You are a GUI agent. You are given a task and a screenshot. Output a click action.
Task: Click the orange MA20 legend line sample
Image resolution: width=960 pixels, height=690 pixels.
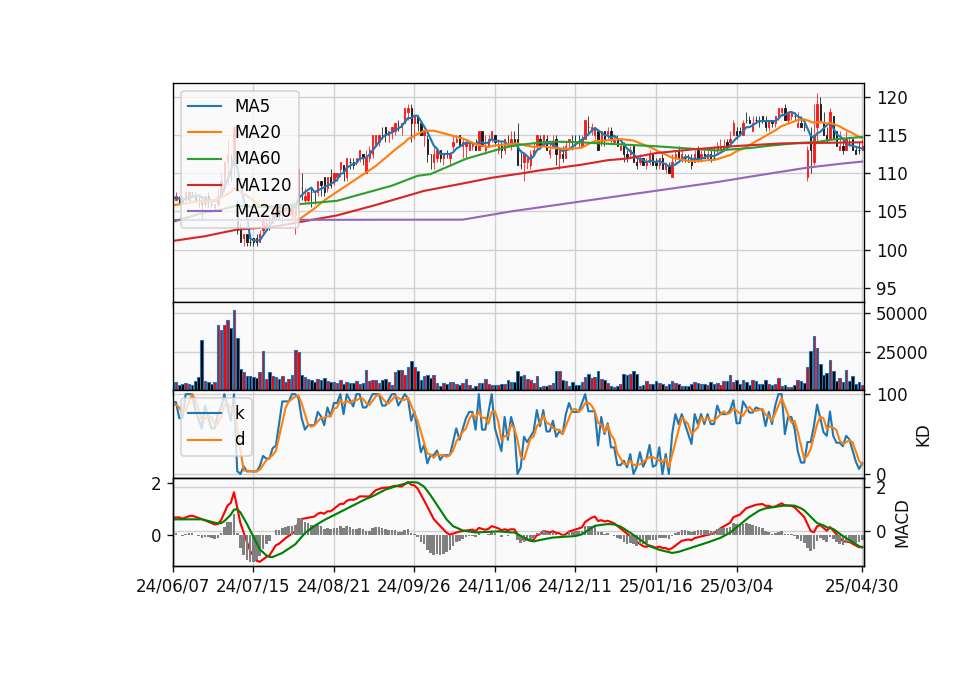(204, 132)
